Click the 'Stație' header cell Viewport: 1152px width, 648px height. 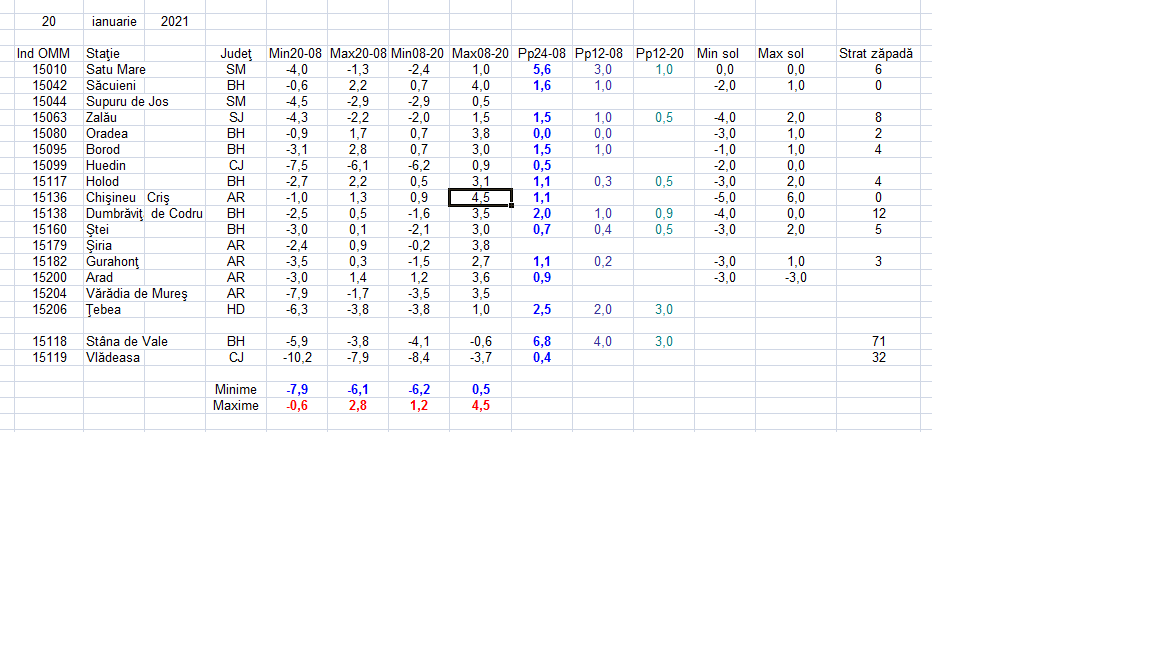(x=114, y=54)
